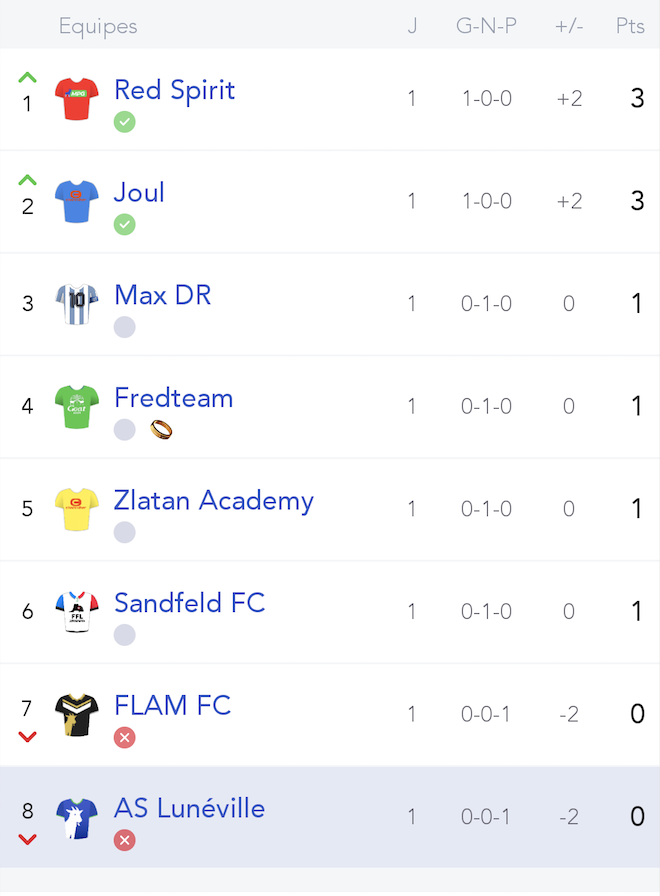
Task: Click the green checkmark badge under Red Spirit
Action: [x=125, y=122]
